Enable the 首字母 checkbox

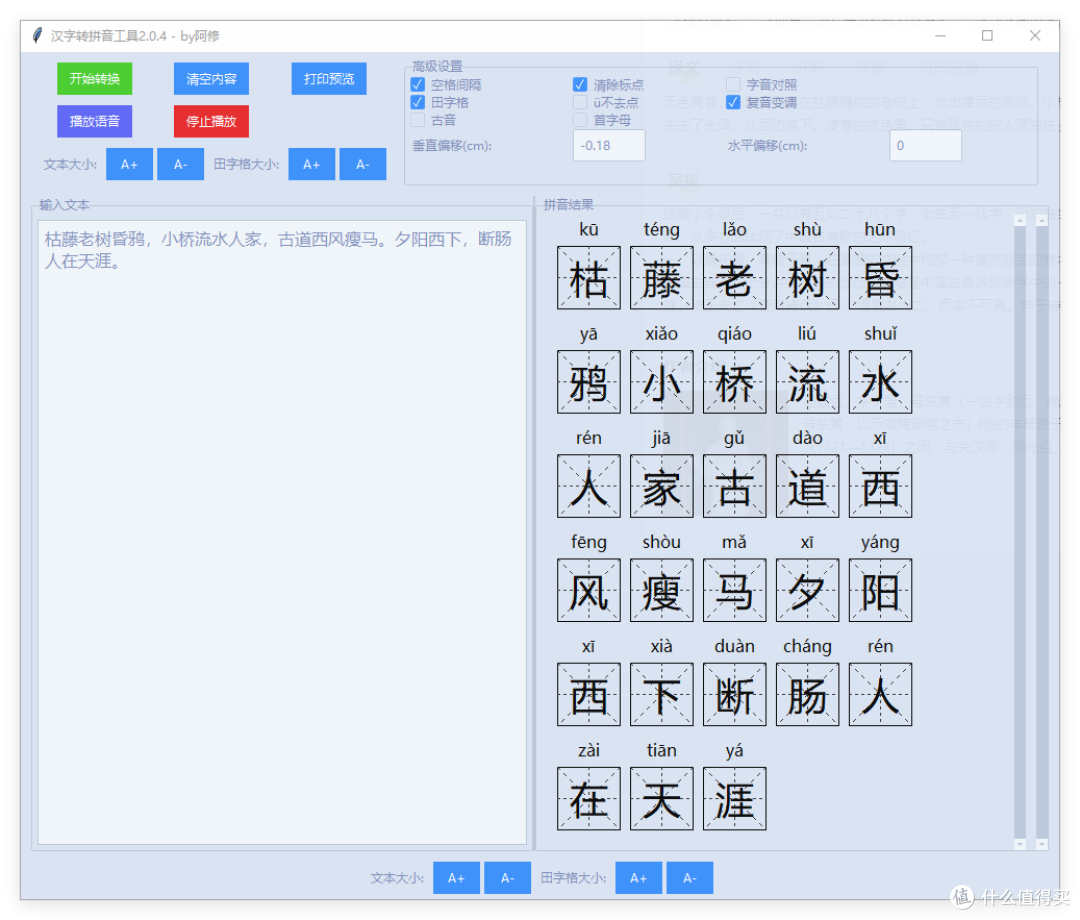tap(580, 121)
